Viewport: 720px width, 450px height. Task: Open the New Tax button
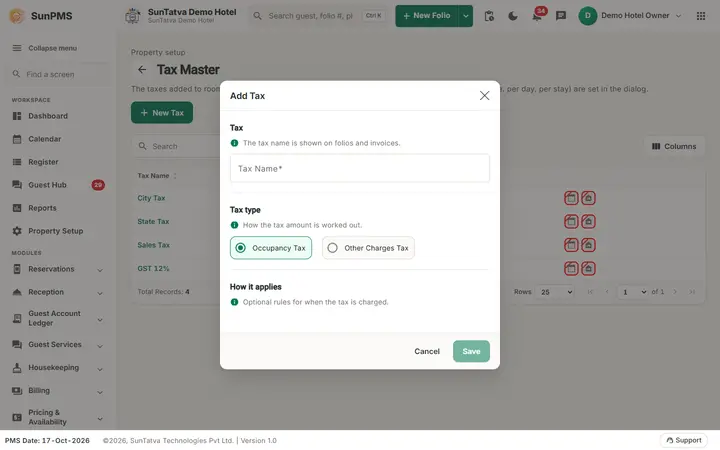(x=162, y=112)
